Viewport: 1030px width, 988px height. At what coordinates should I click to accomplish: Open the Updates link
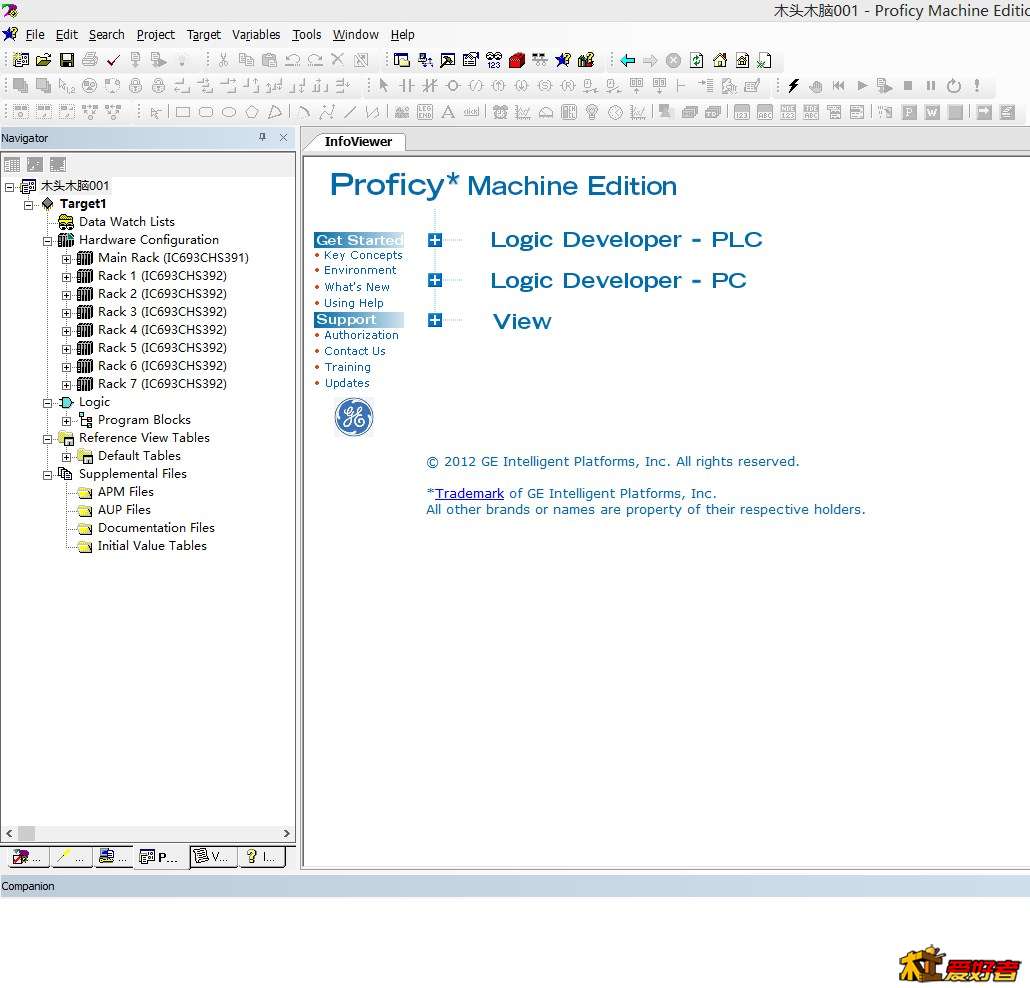click(347, 383)
